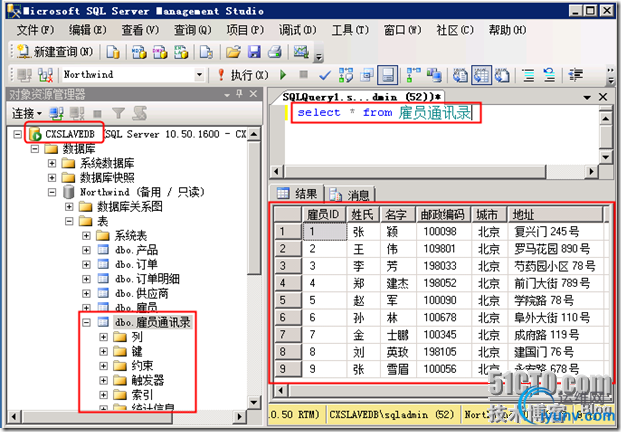Expand the dbo.订单明细 table node
The width and height of the screenshot is (621, 432).
pyautogui.click(x=86, y=279)
